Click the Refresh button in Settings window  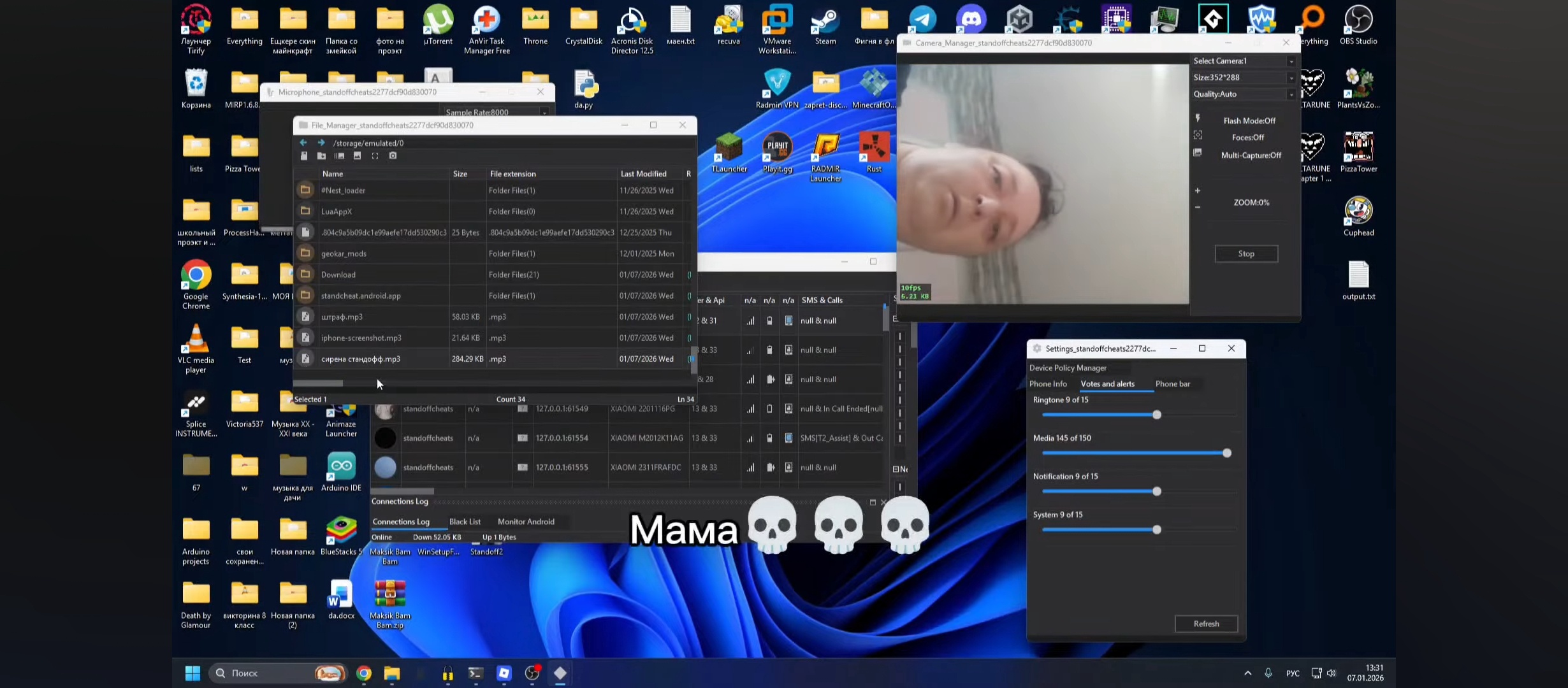(x=1206, y=624)
